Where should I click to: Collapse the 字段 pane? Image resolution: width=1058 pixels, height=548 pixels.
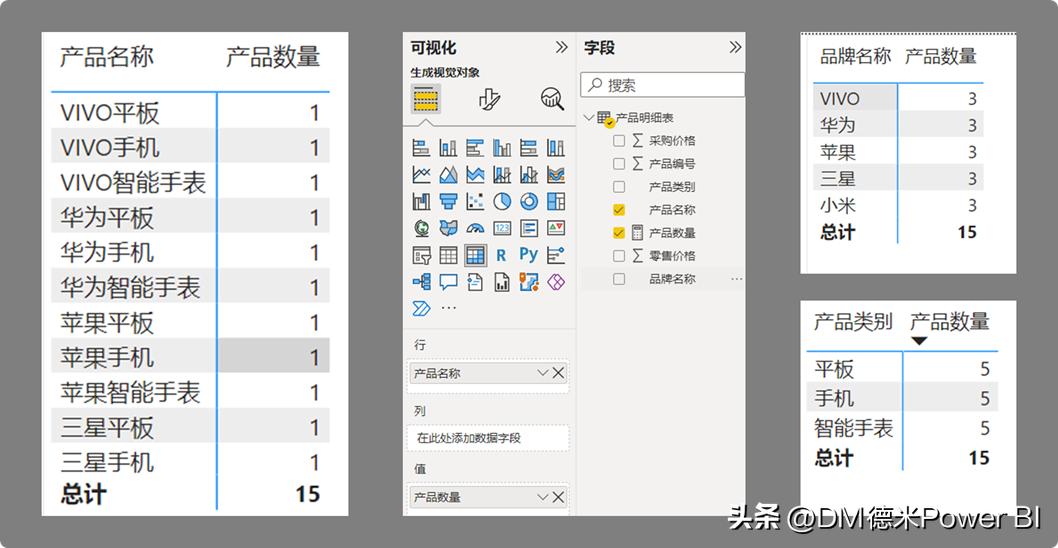(735, 47)
